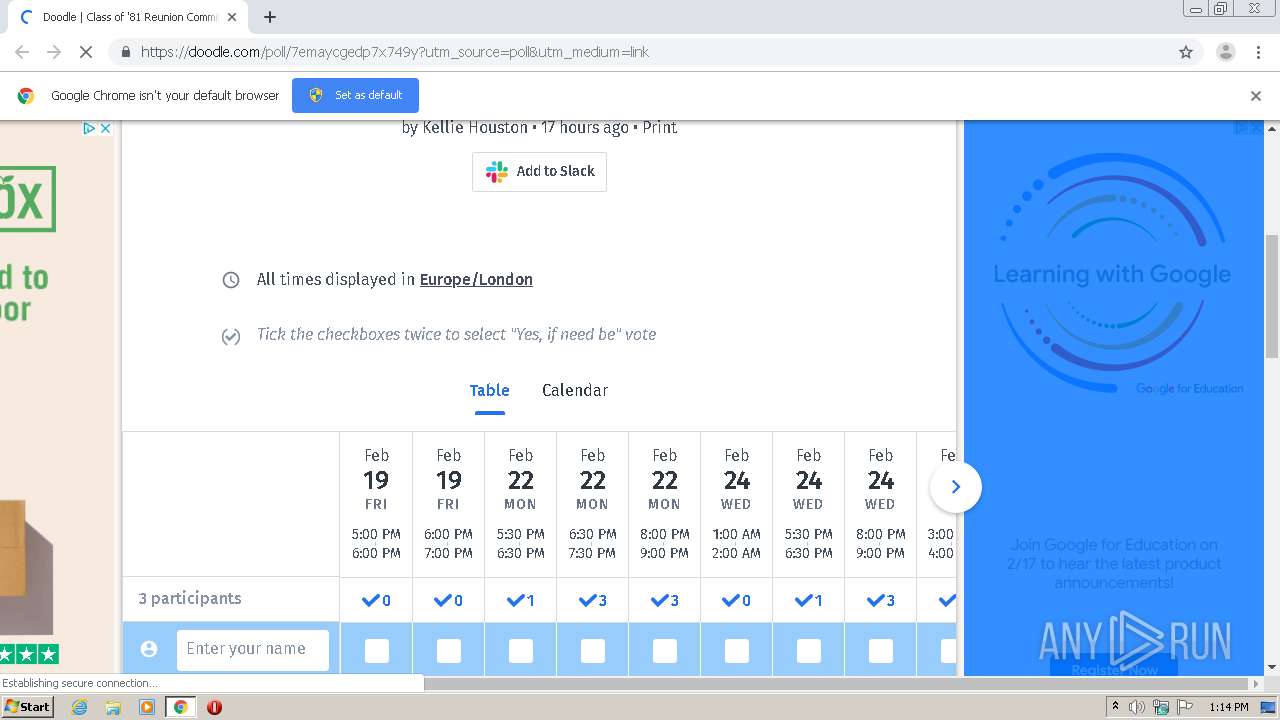Viewport: 1280px width, 720px height.
Task: Go forward to next page
Action: coord(54,52)
